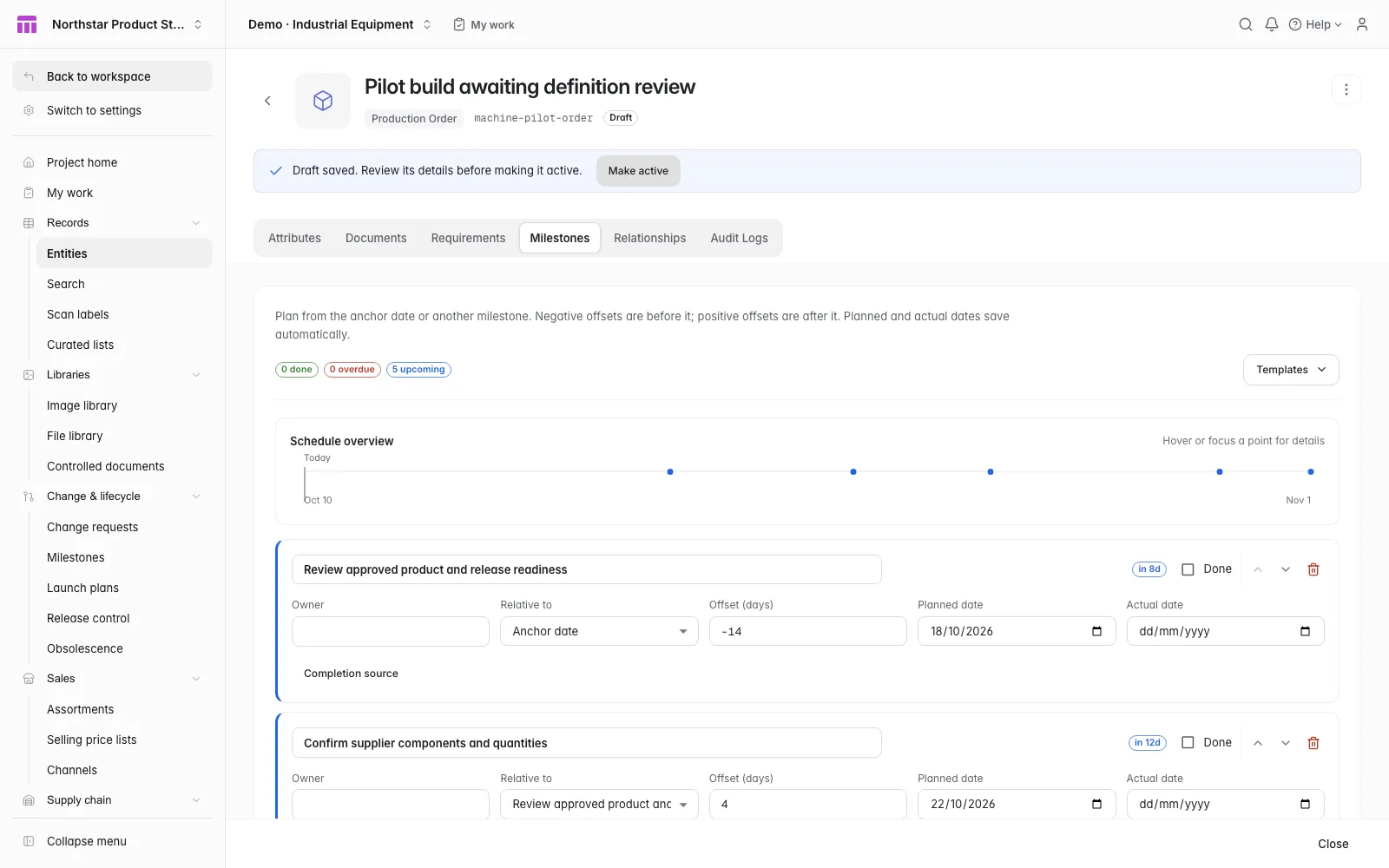Switch to the Audit Logs tab
Image resolution: width=1389 pixels, height=868 pixels.
(739, 238)
